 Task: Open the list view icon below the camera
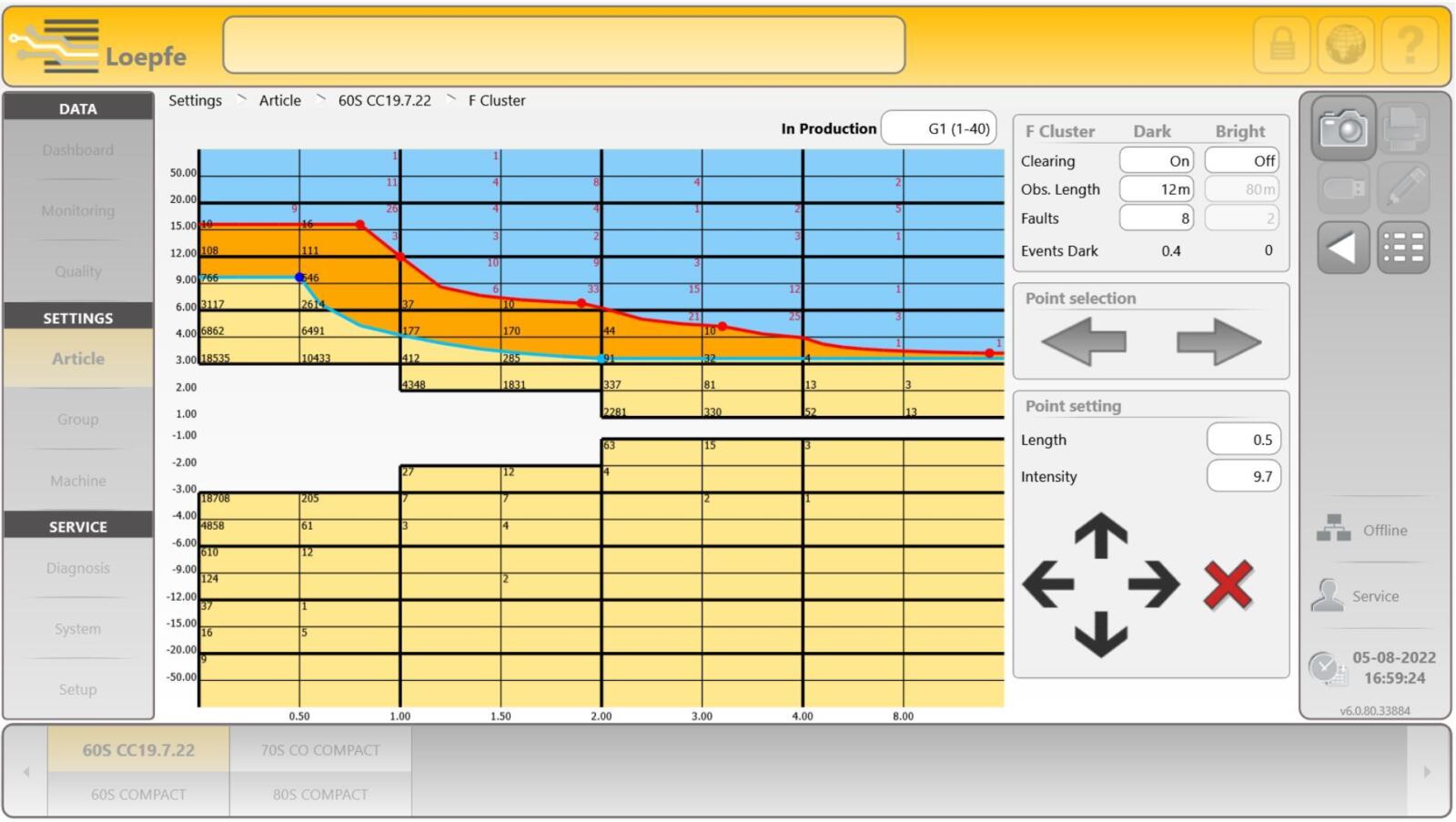pyautogui.click(x=1403, y=247)
